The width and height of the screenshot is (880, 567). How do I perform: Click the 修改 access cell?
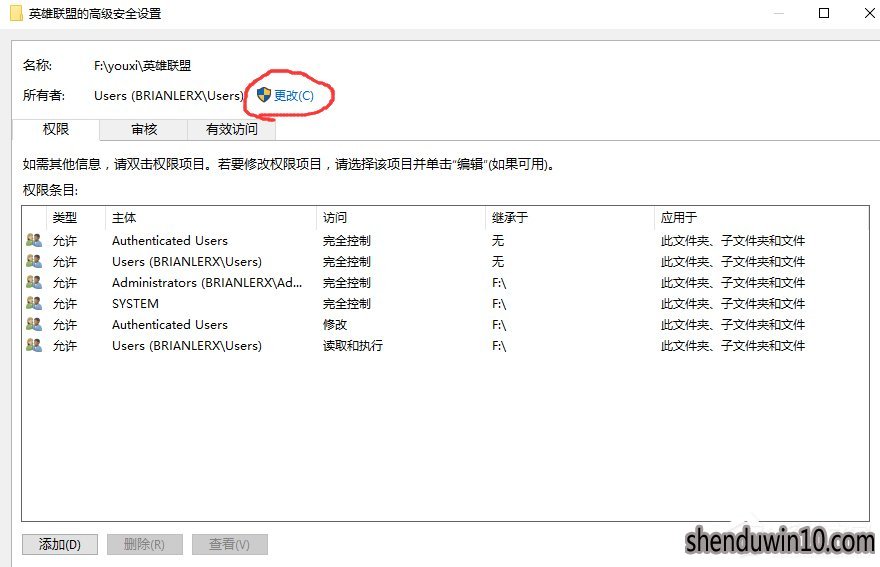tap(335, 324)
